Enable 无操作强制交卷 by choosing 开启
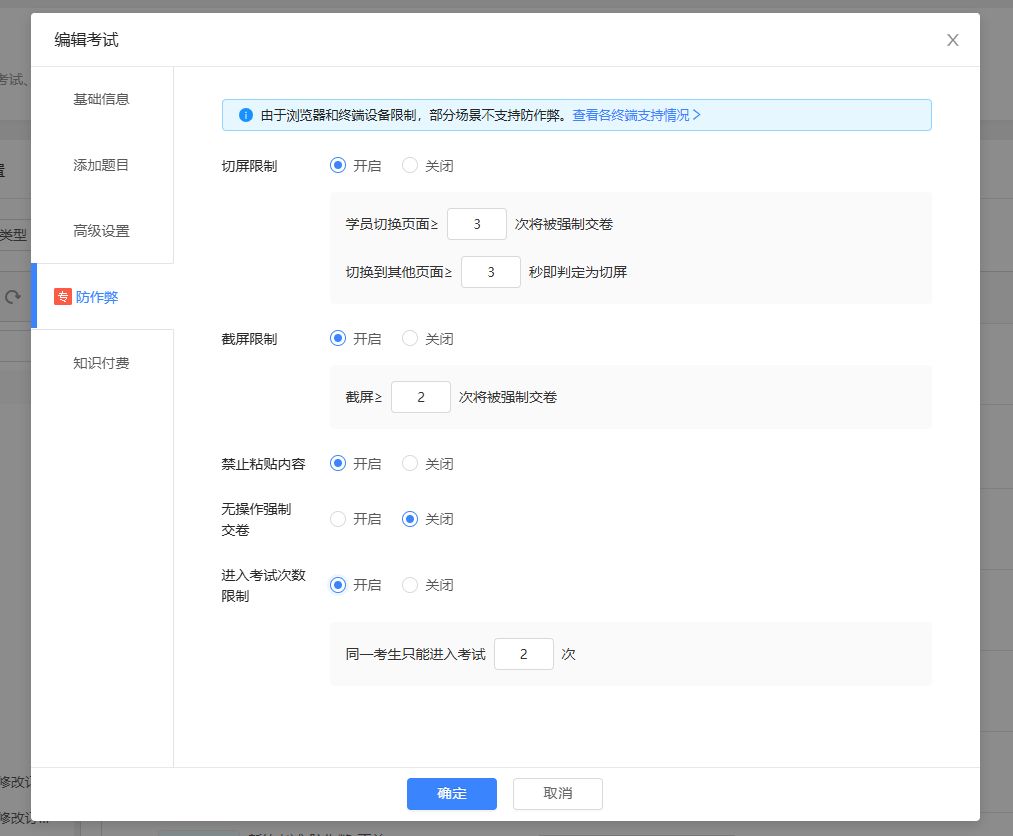Image resolution: width=1013 pixels, height=836 pixels. (x=338, y=519)
